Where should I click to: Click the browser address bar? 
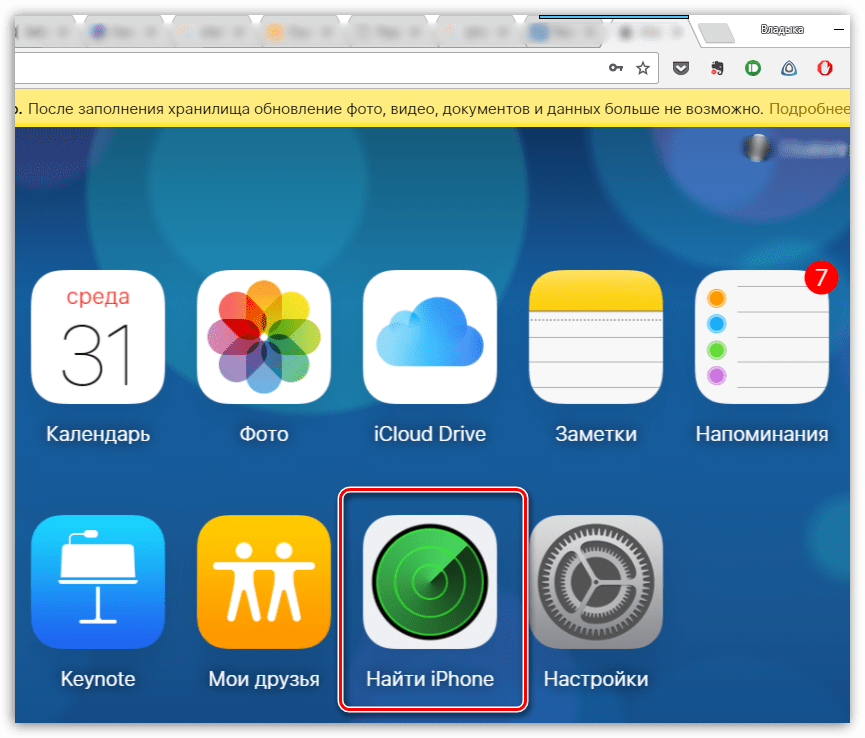pos(300,68)
